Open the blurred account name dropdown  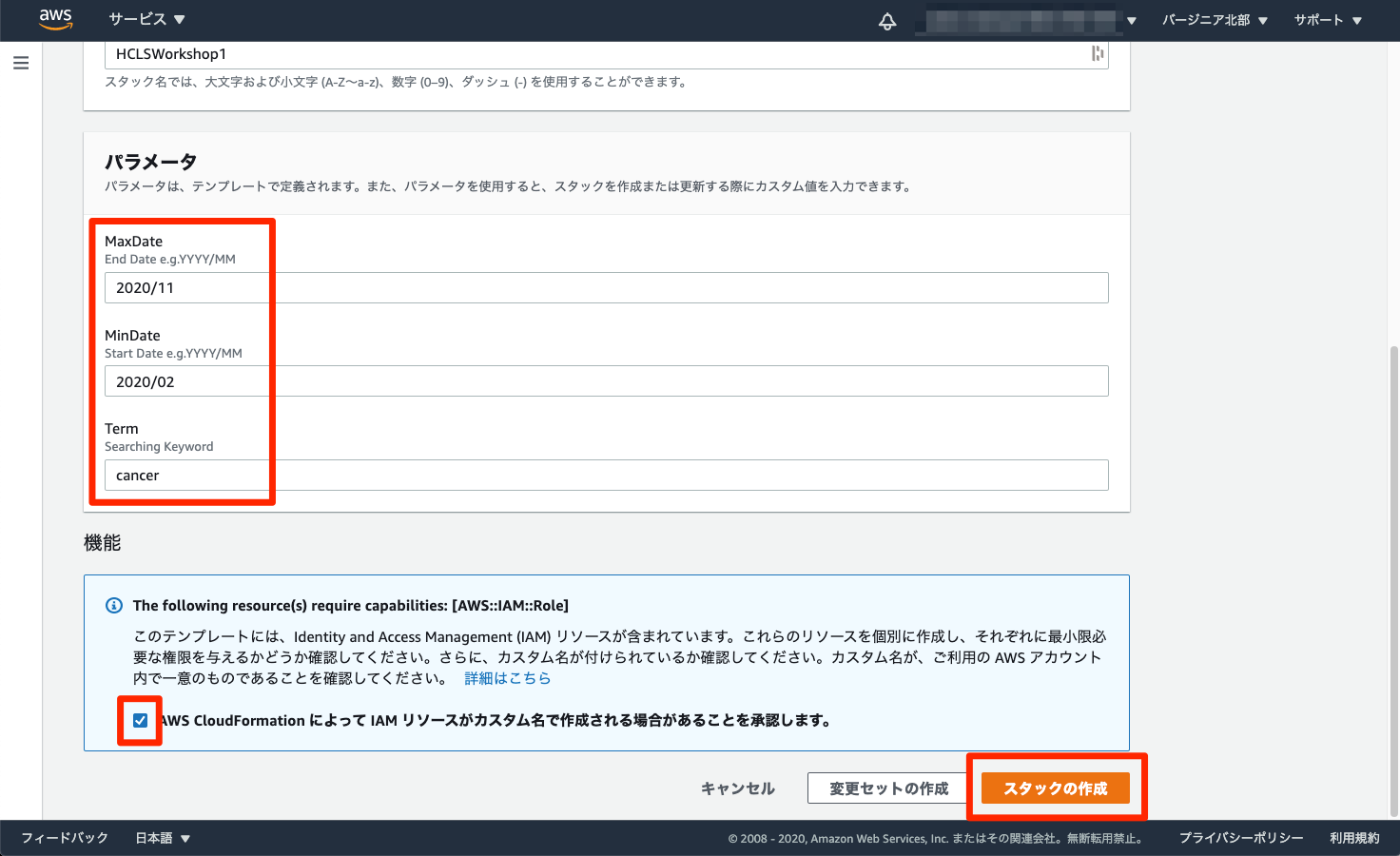pyautogui.click(x=1026, y=20)
